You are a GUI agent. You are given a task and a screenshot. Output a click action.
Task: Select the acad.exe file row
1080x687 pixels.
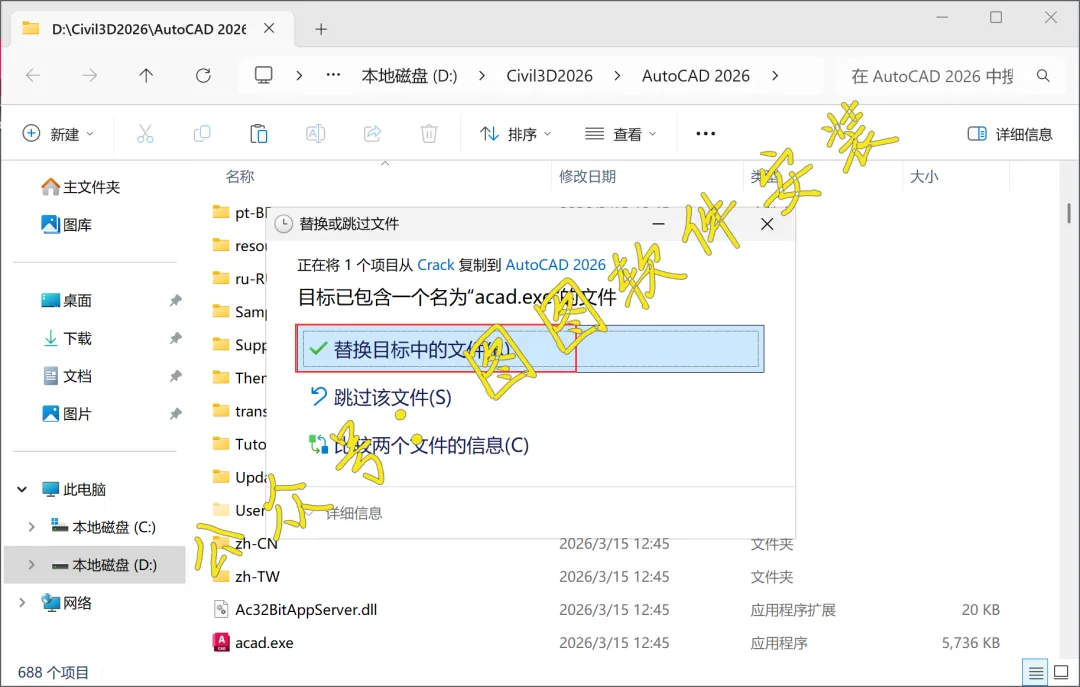coord(606,643)
